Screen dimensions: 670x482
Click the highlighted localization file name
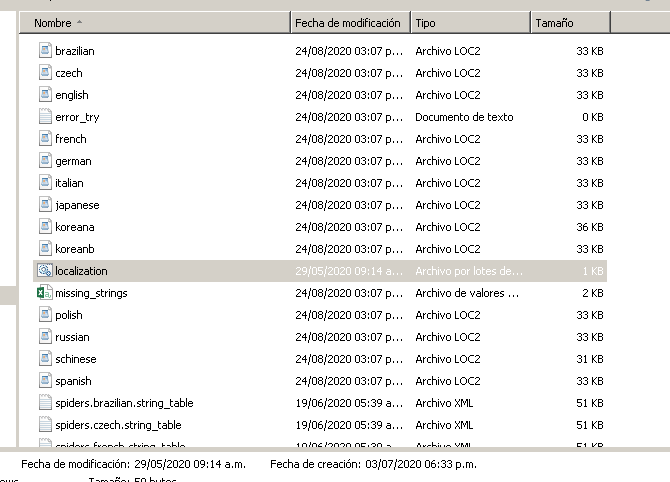[x=81, y=271]
